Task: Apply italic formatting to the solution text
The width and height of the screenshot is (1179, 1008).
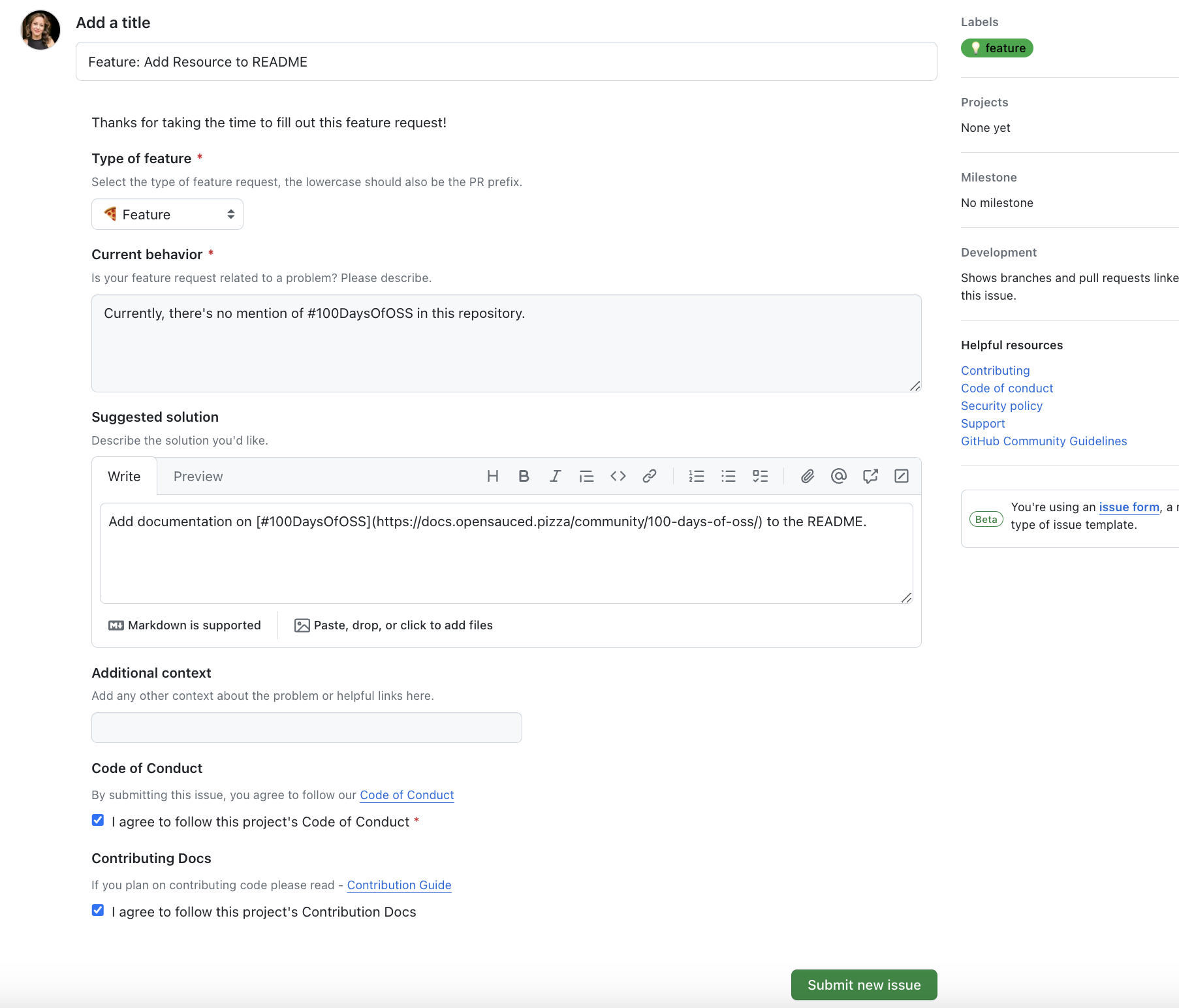Action: click(555, 476)
